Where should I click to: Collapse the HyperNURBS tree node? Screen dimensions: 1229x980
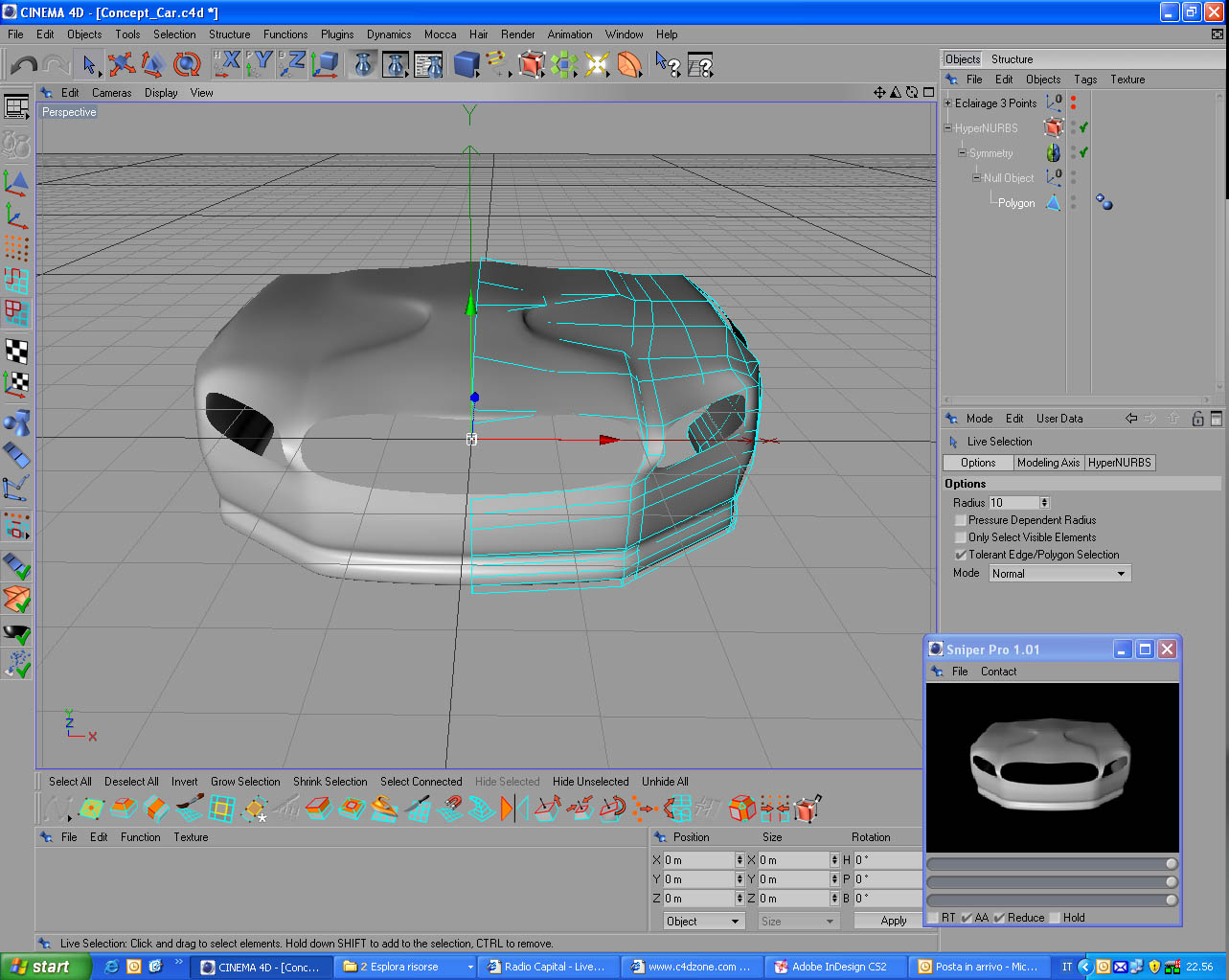click(x=948, y=127)
